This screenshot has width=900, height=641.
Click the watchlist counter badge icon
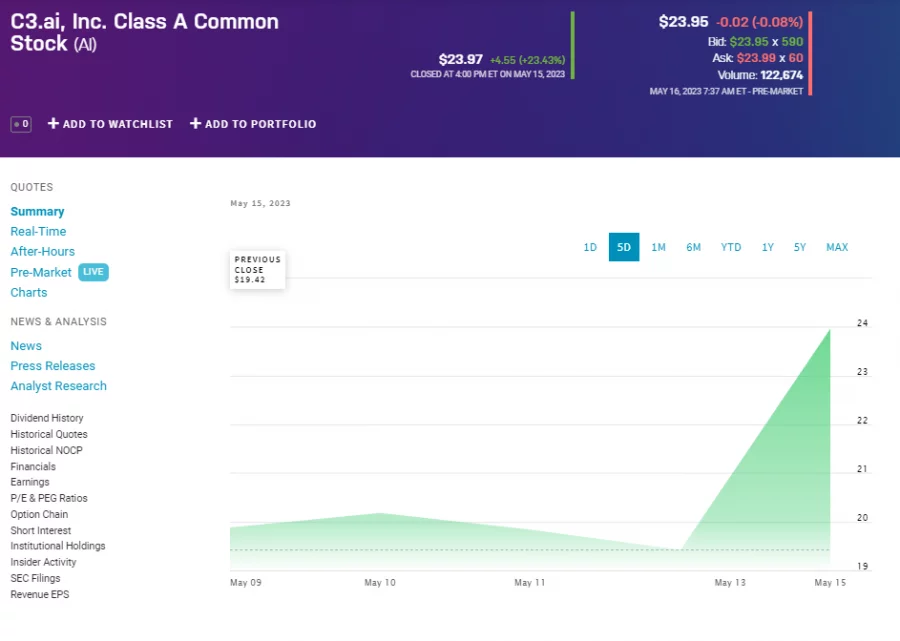point(20,124)
